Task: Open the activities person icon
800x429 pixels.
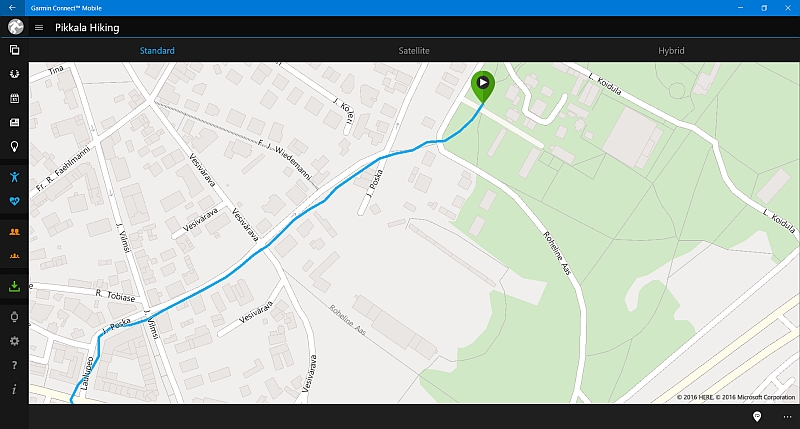Action: 14,177
